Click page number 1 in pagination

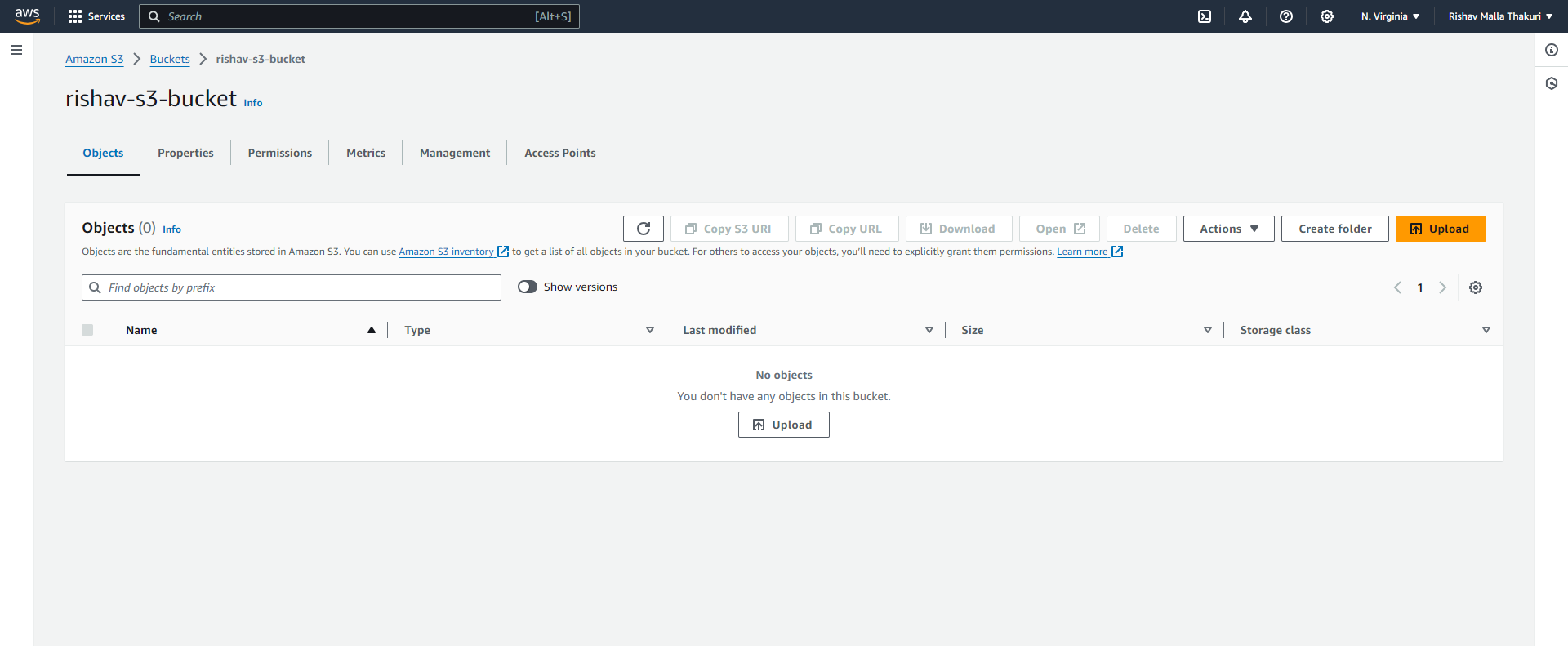[1420, 287]
